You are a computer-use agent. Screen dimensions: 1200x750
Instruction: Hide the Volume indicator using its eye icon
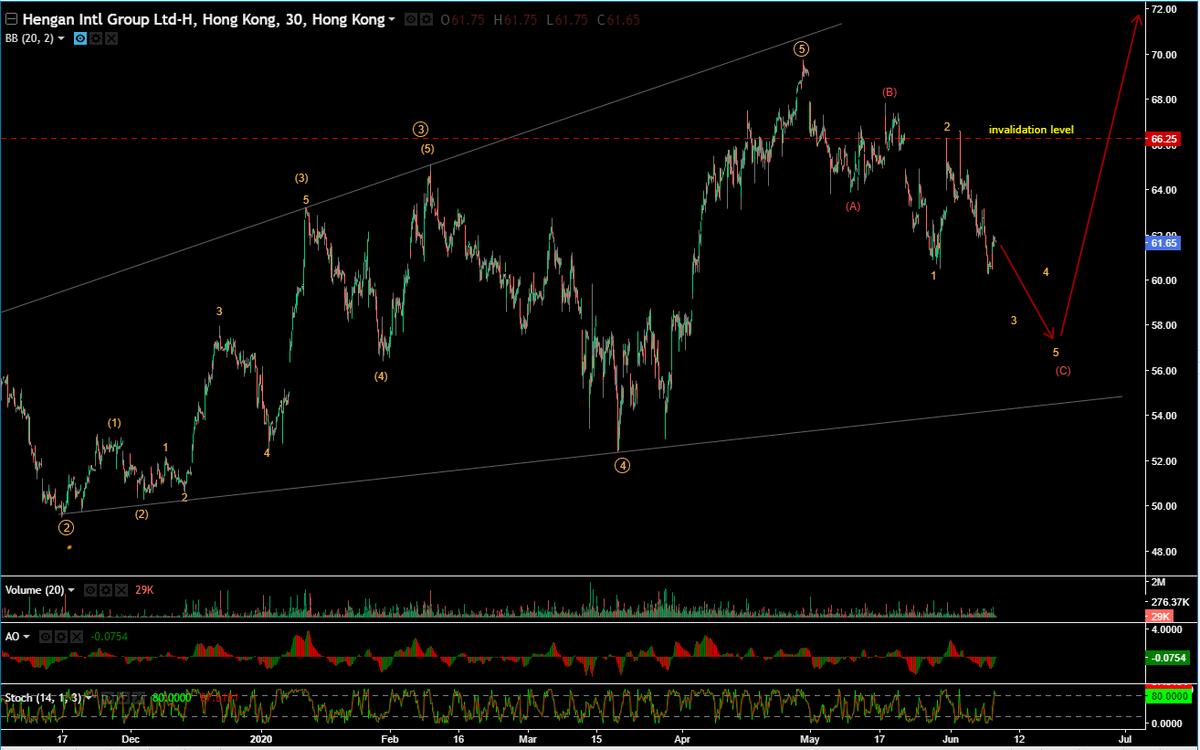click(90, 590)
